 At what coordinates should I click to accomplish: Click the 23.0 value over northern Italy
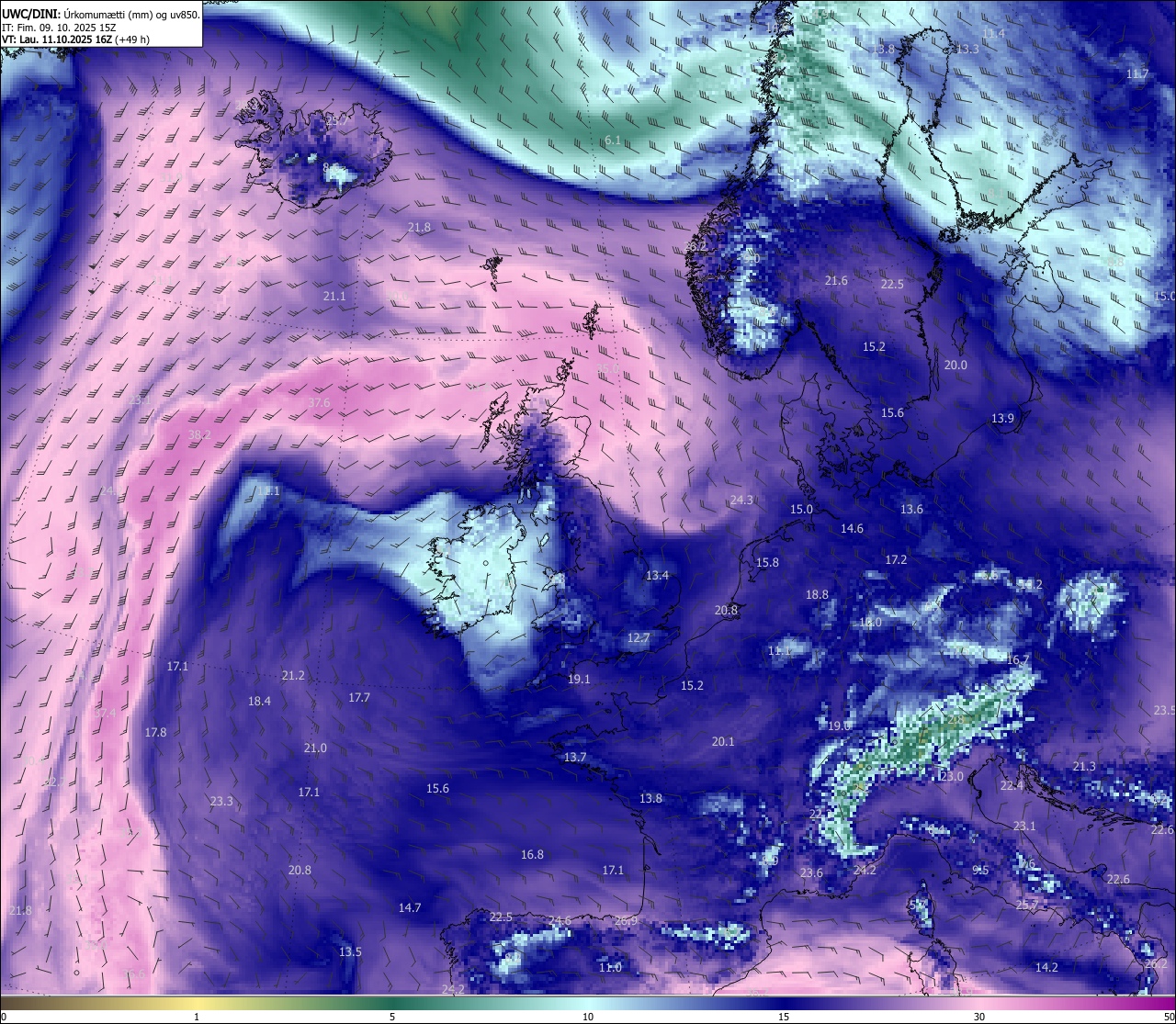pyautogui.click(x=952, y=776)
